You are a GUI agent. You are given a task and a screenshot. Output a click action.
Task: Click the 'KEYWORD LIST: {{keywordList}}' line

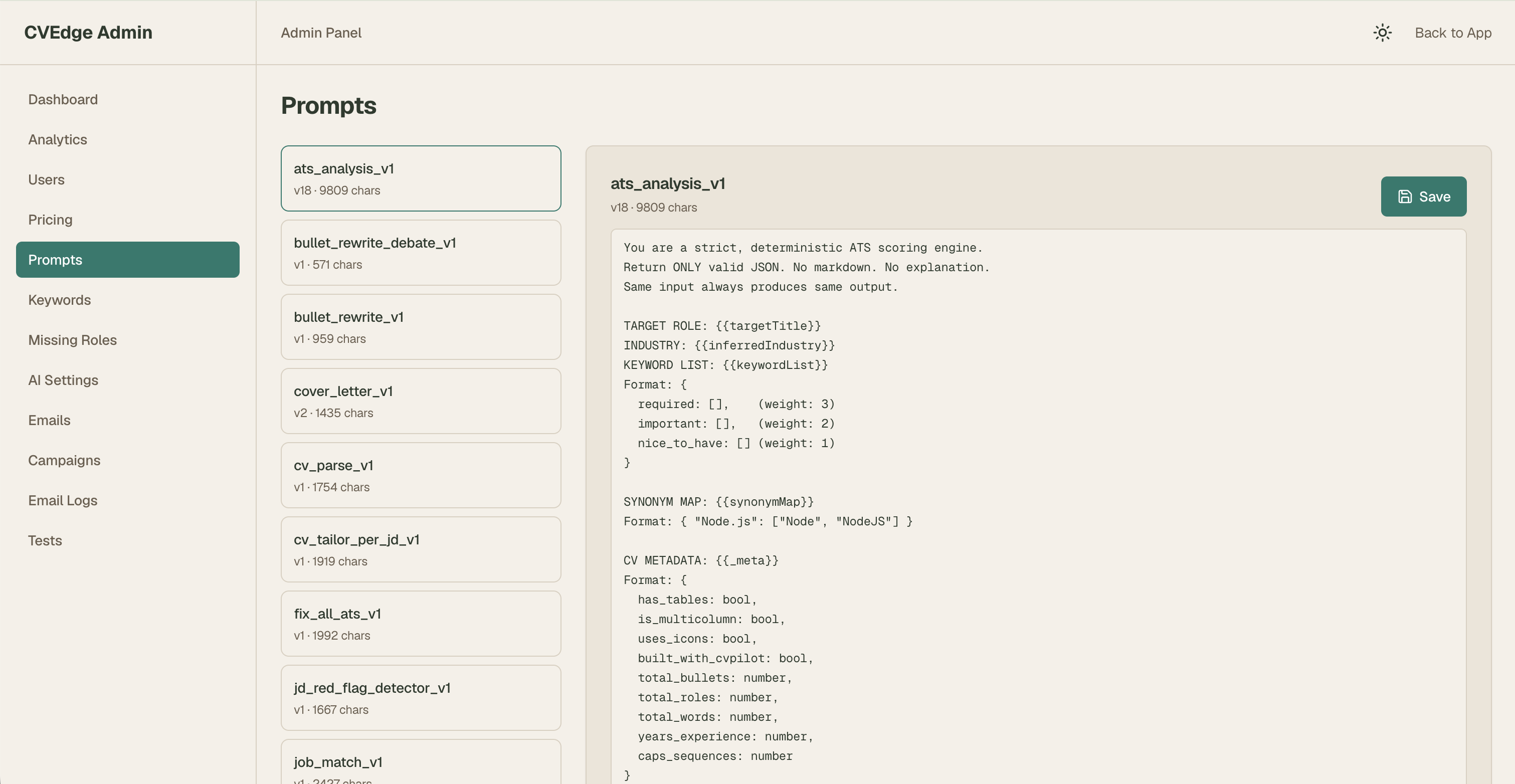click(726, 364)
